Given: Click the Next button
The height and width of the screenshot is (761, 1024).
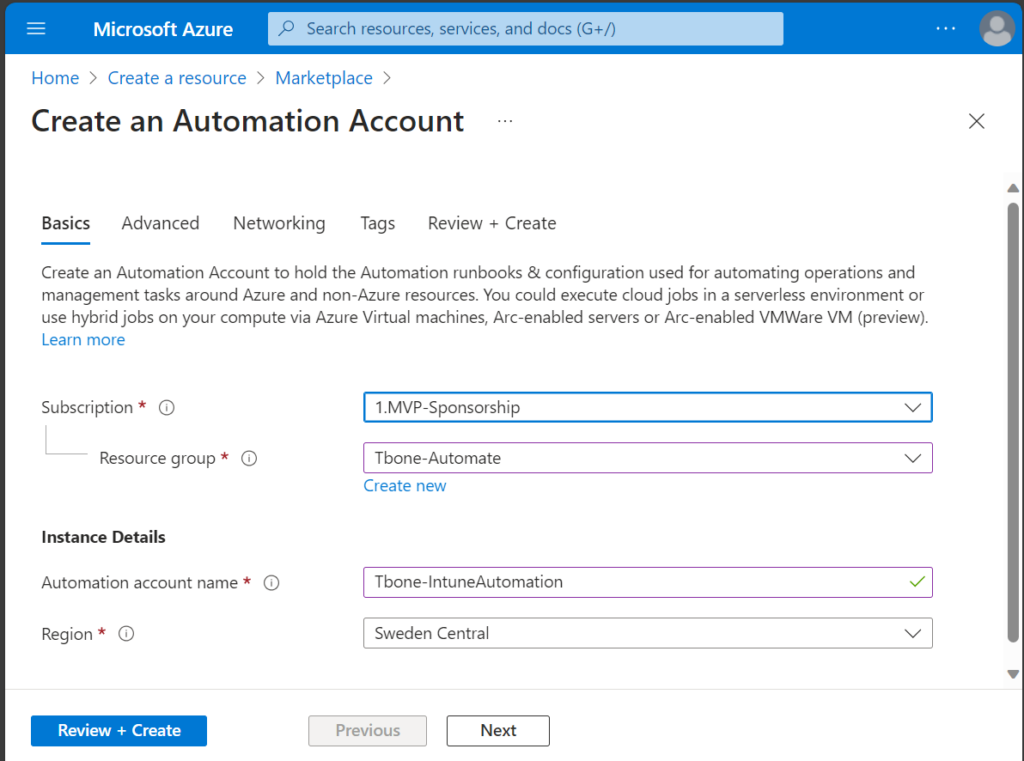Looking at the screenshot, I should click(x=498, y=730).
